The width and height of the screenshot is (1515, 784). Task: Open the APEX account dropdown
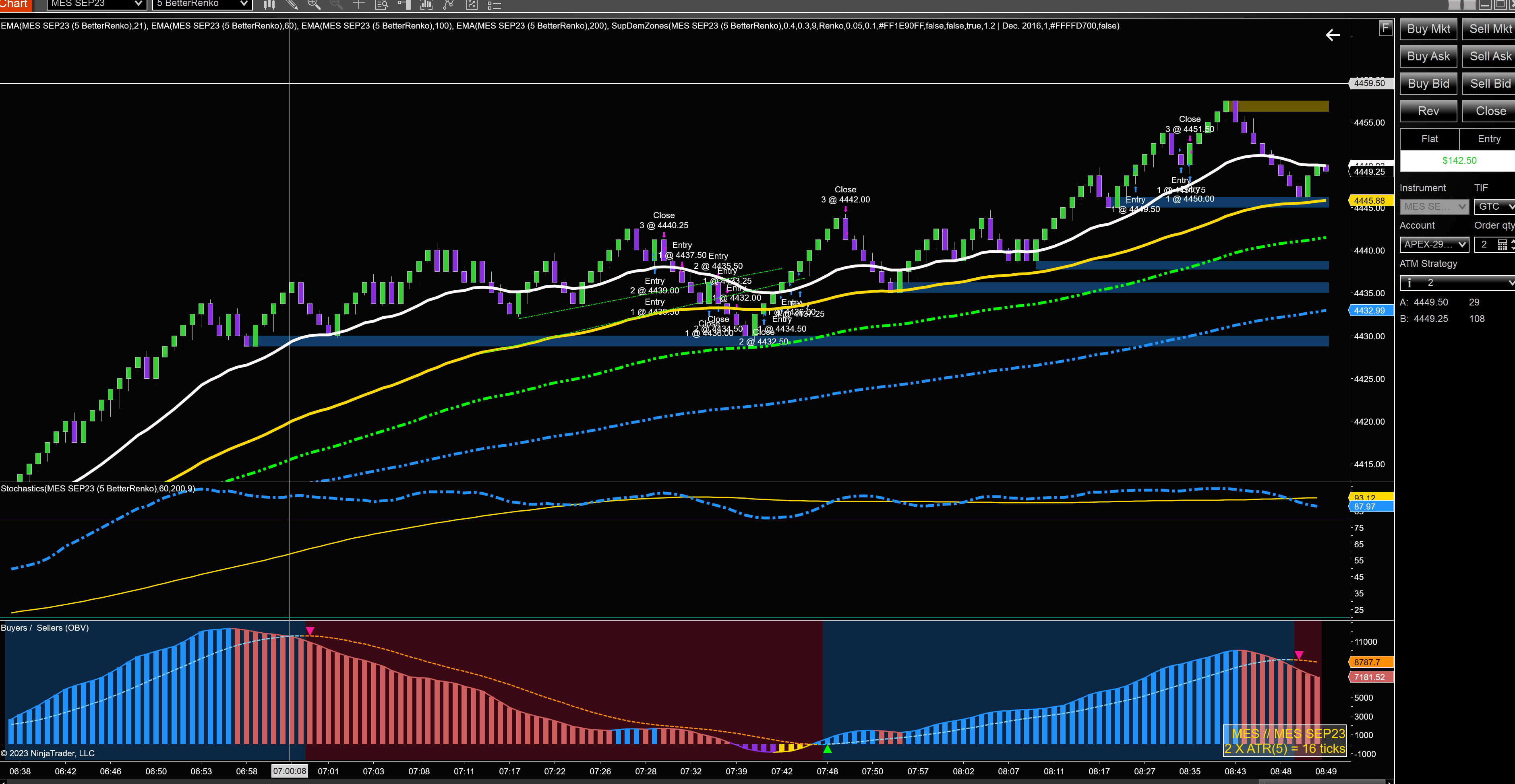click(x=1434, y=244)
